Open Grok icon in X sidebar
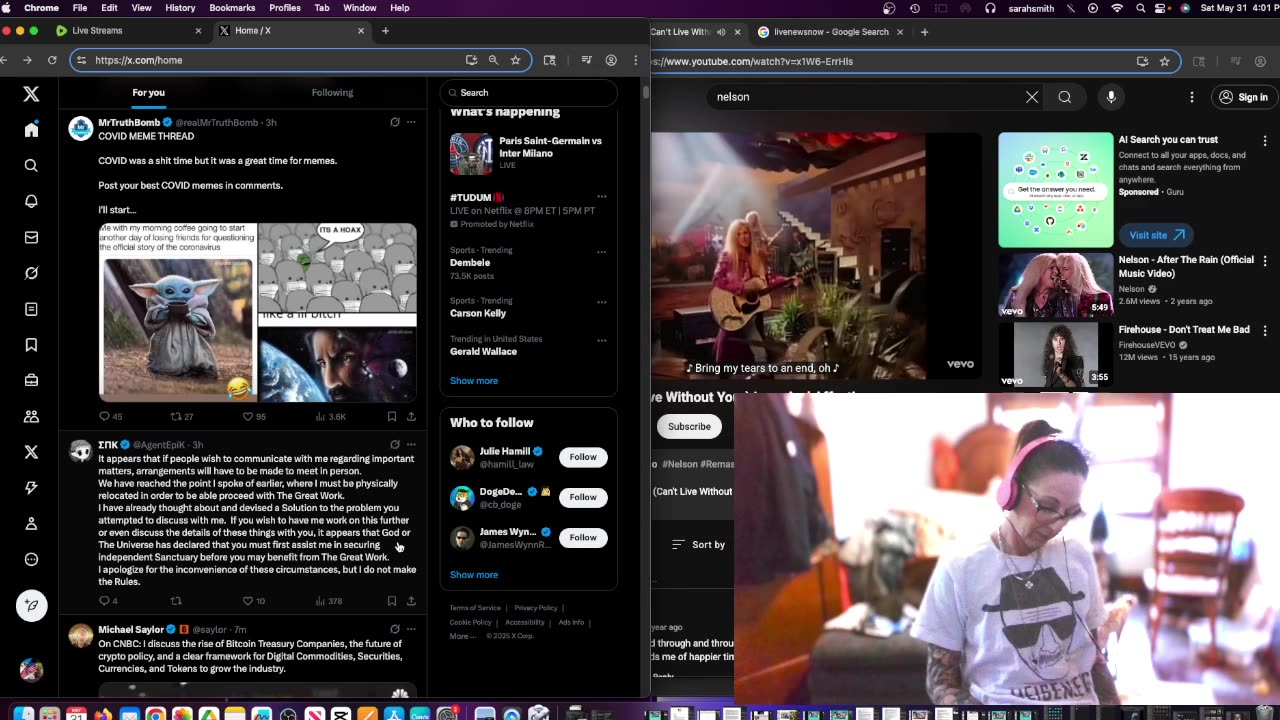Viewport: 1280px width, 720px height. click(31, 273)
